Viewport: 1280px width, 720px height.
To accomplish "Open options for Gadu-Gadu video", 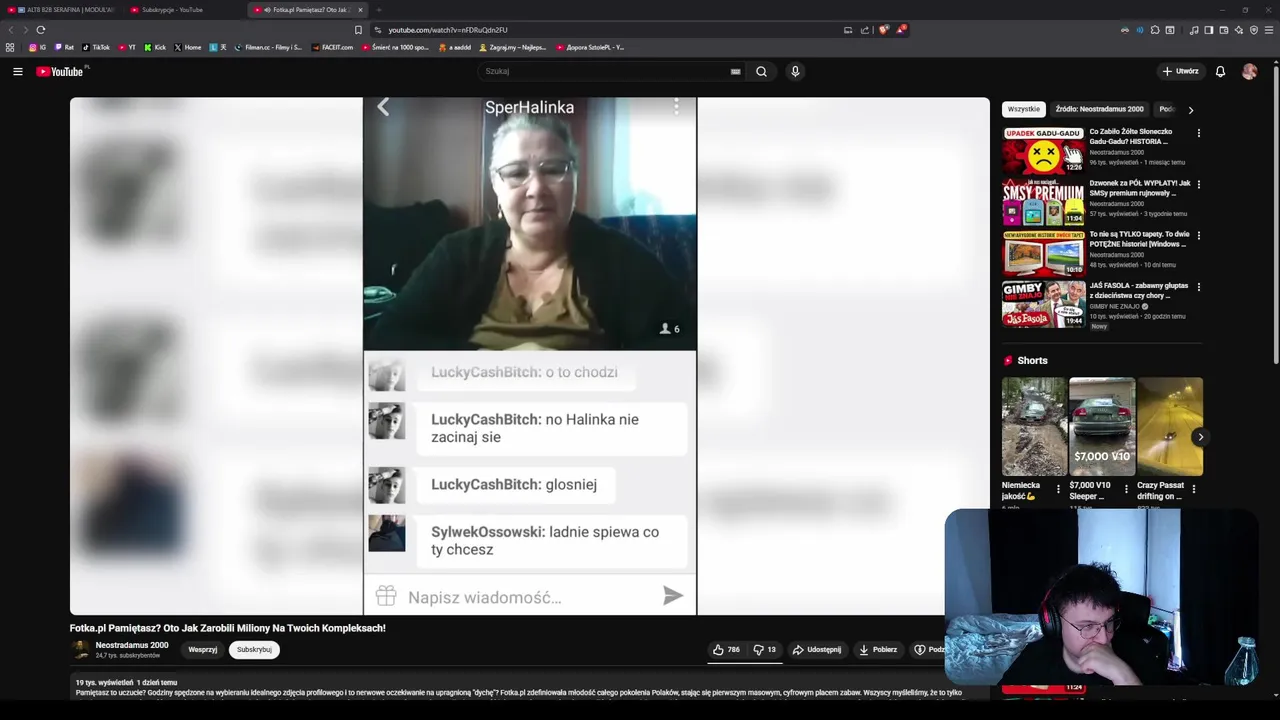I will tap(1198, 133).
